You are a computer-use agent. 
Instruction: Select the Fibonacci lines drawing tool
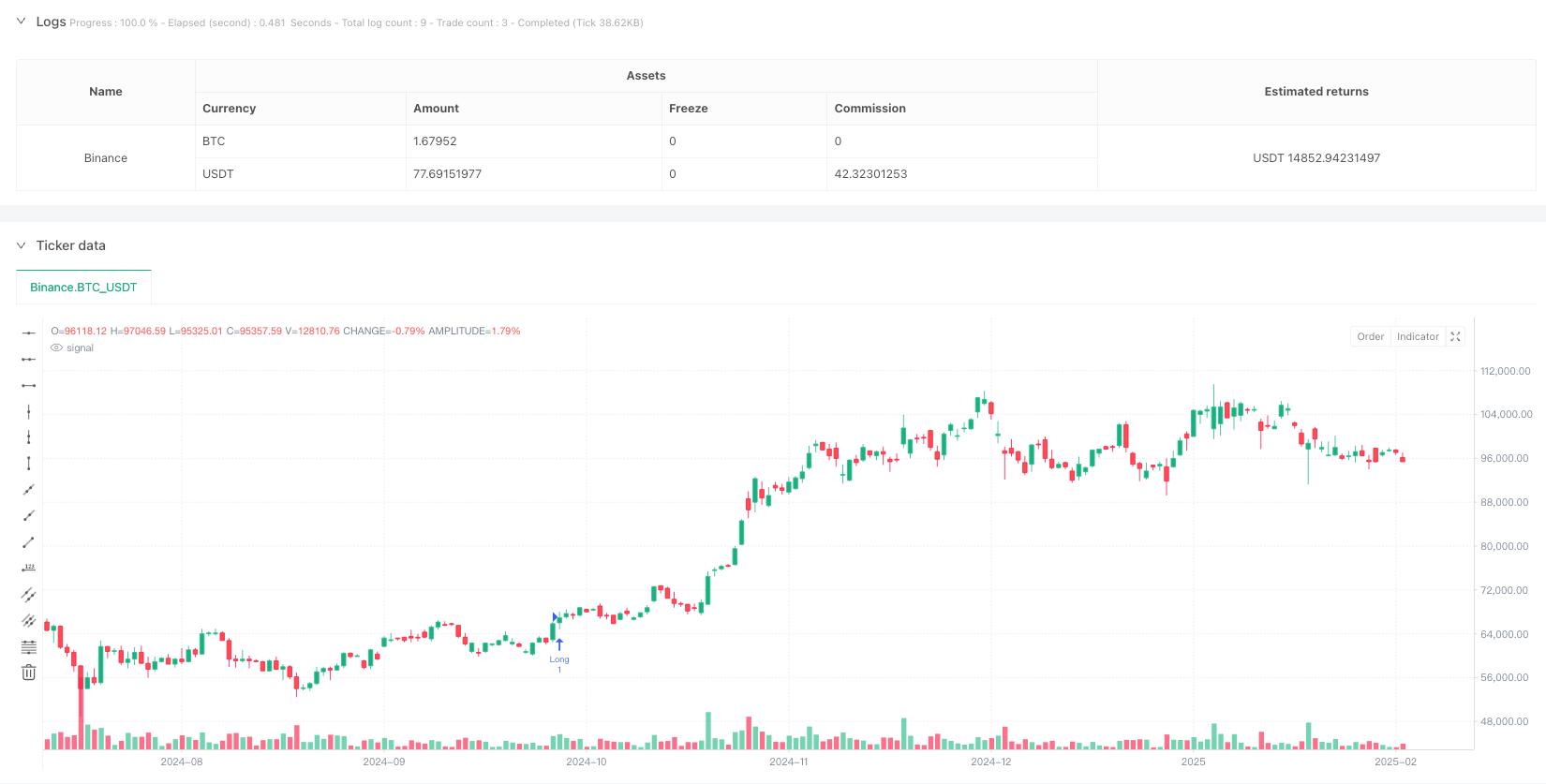coord(29,646)
